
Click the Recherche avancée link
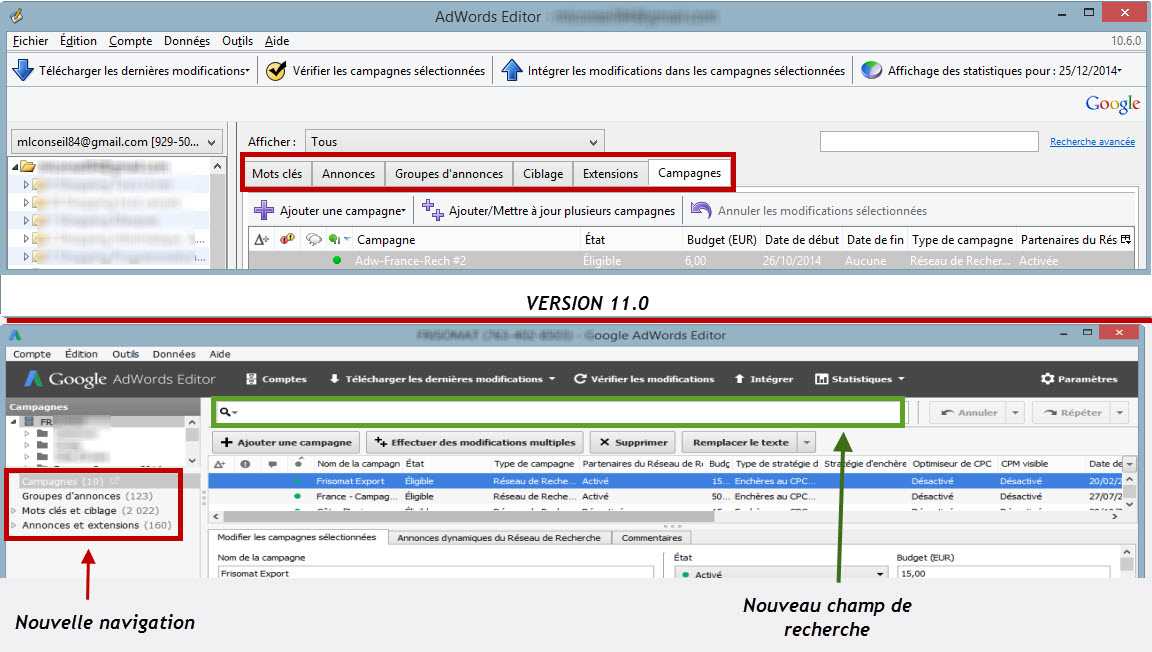point(1092,141)
